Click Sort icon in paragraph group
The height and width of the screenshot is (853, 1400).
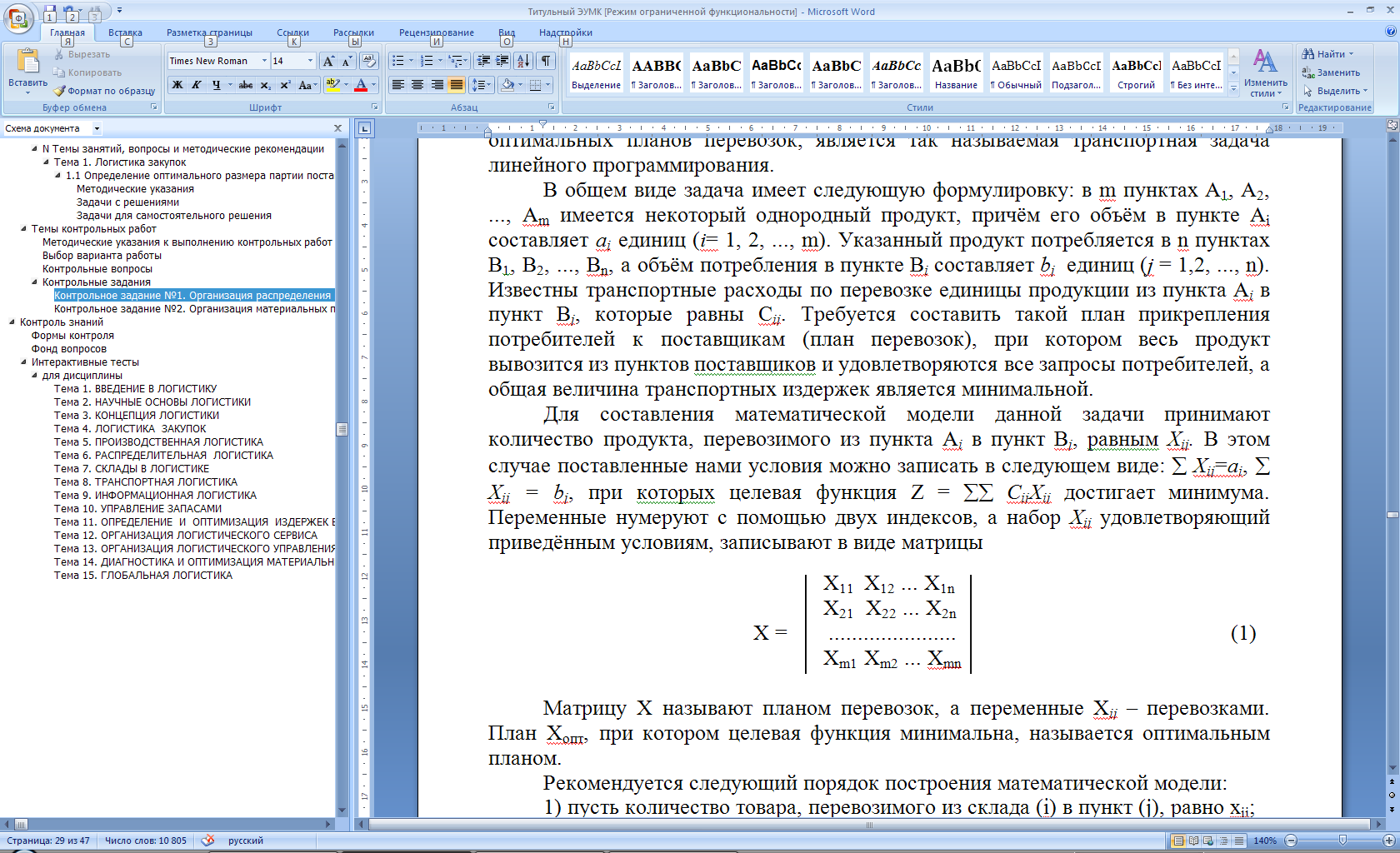click(x=523, y=61)
